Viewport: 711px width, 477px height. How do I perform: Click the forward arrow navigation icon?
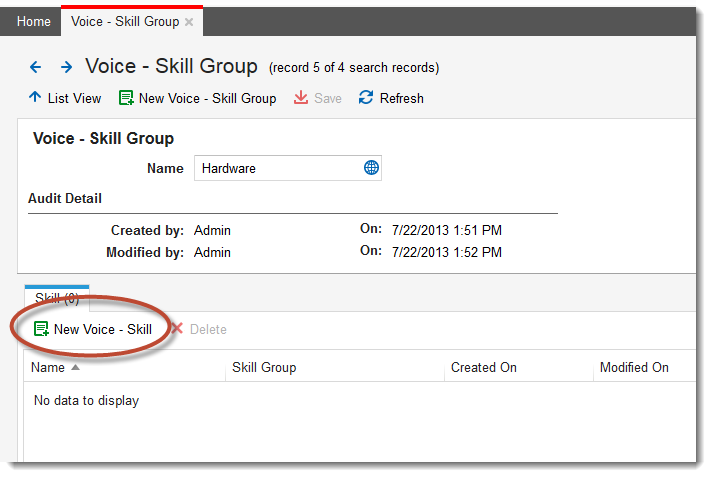point(66,67)
